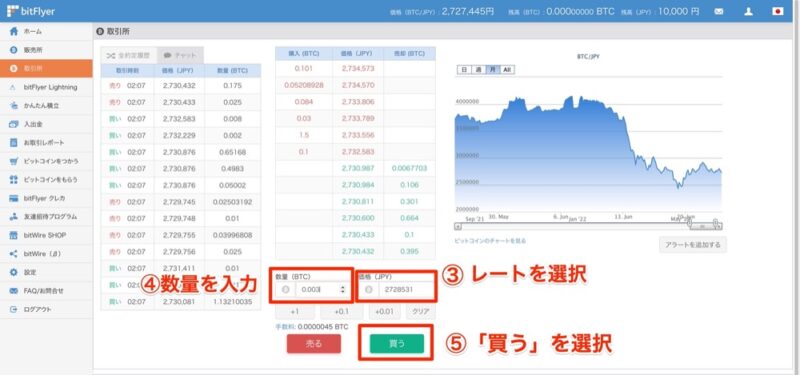Switch to the チャット tab
This screenshot has width=800, height=375.
[x=180, y=55]
